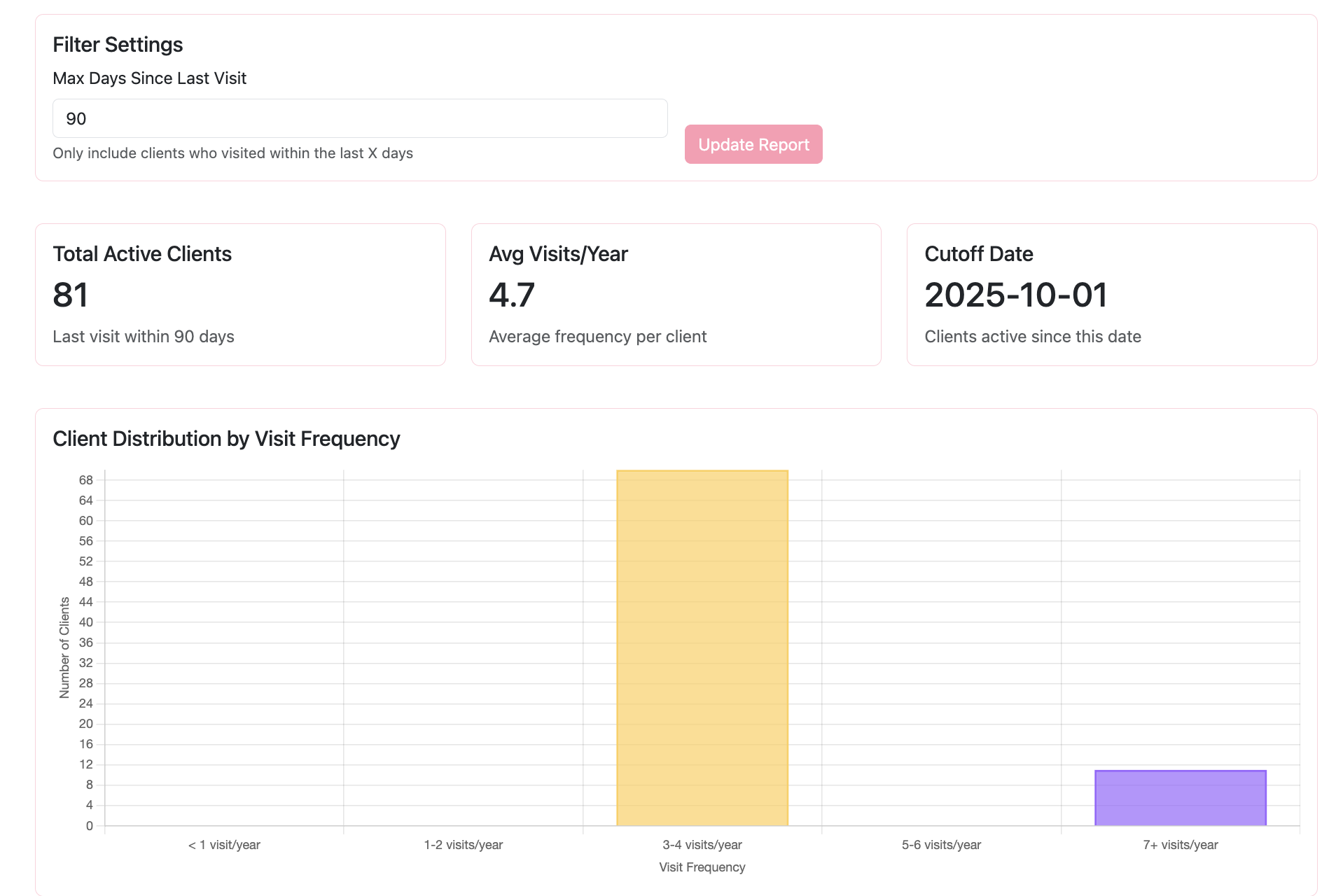Click the '3-4 visits/year' axis label
The height and width of the screenshot is (896, 1343).
click(x=702, y=845)
